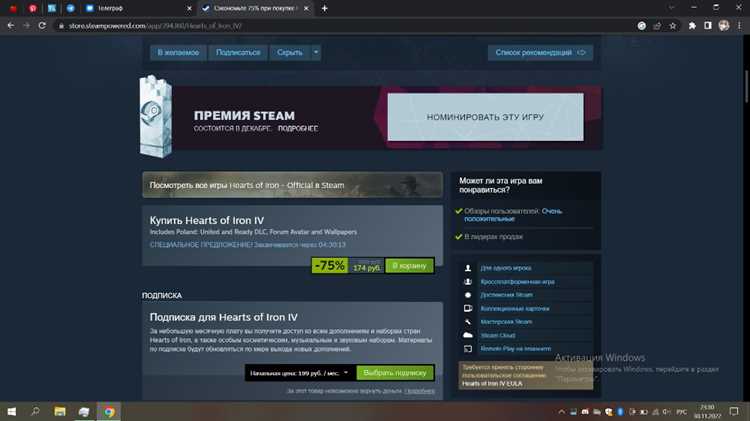Open the site security padlock info
This screenshot has width=750, height=421.
click(x=61, y=26)
